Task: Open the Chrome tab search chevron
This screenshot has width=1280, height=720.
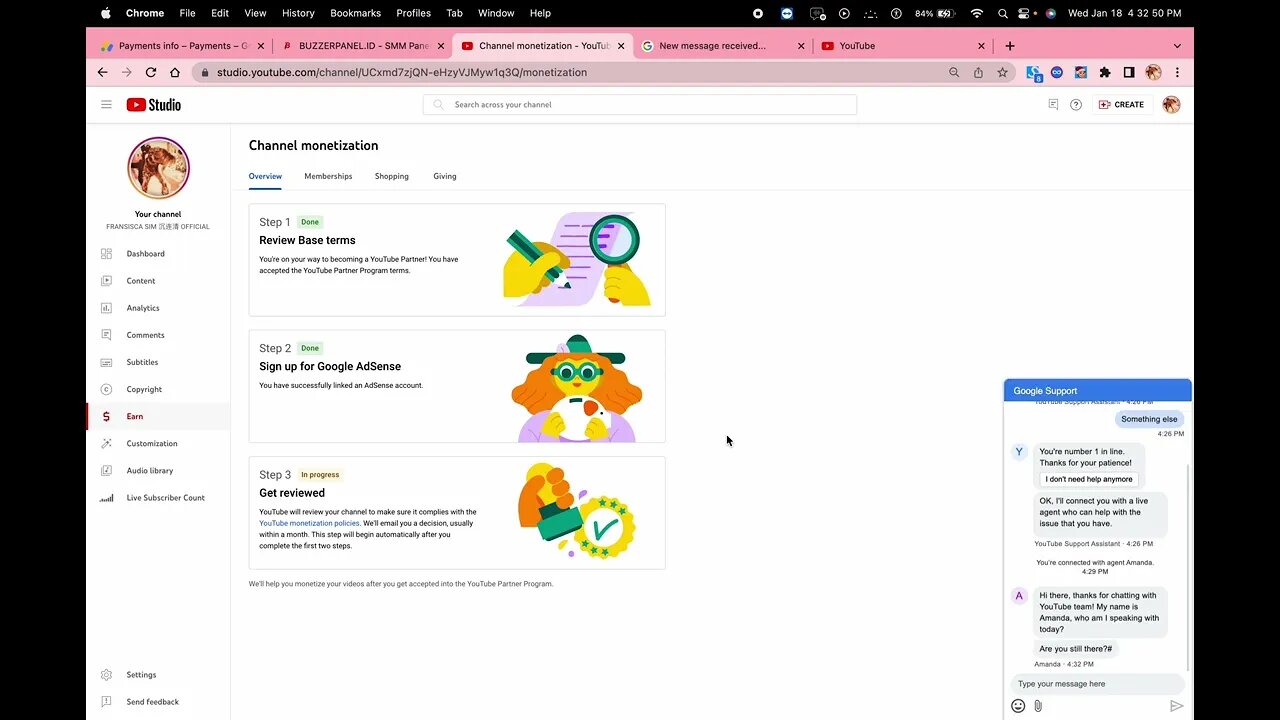Action: 1177,46
